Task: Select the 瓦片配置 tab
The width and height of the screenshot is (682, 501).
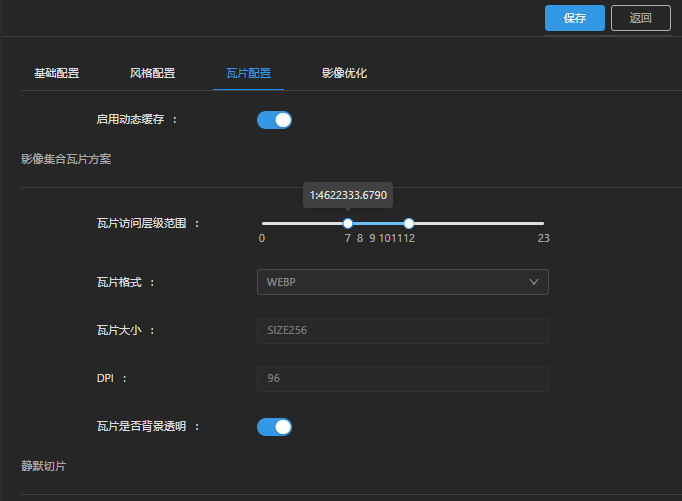Action: coord(248,73)
